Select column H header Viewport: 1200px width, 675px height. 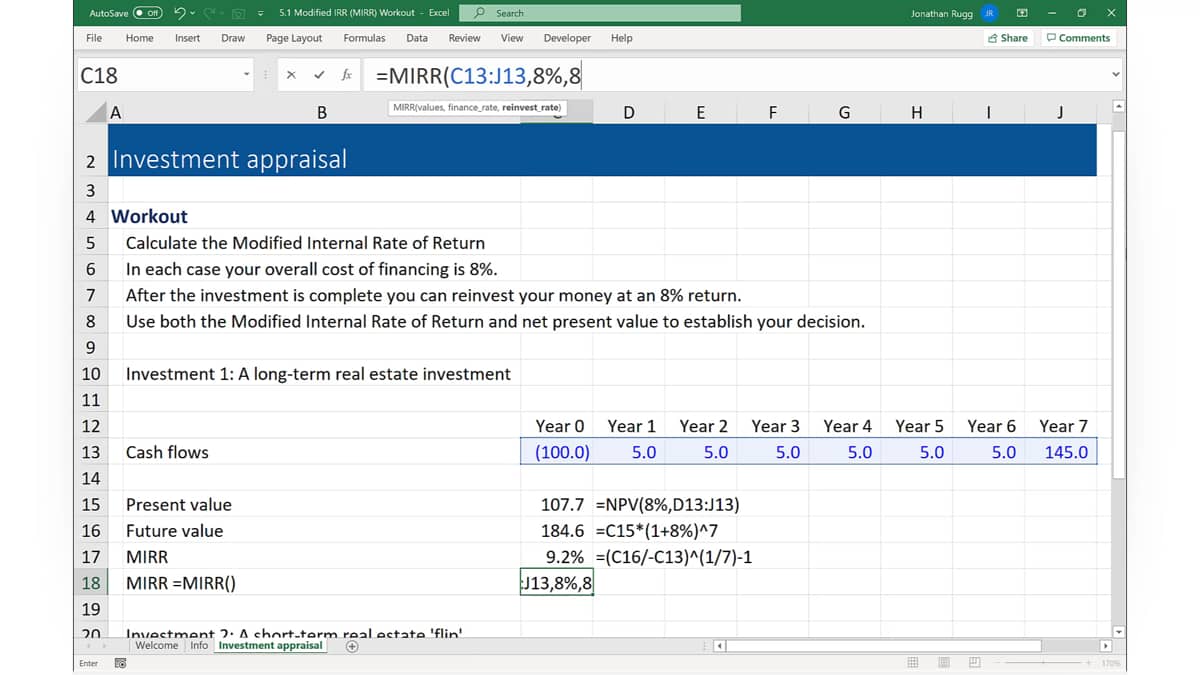pos(917,113)
